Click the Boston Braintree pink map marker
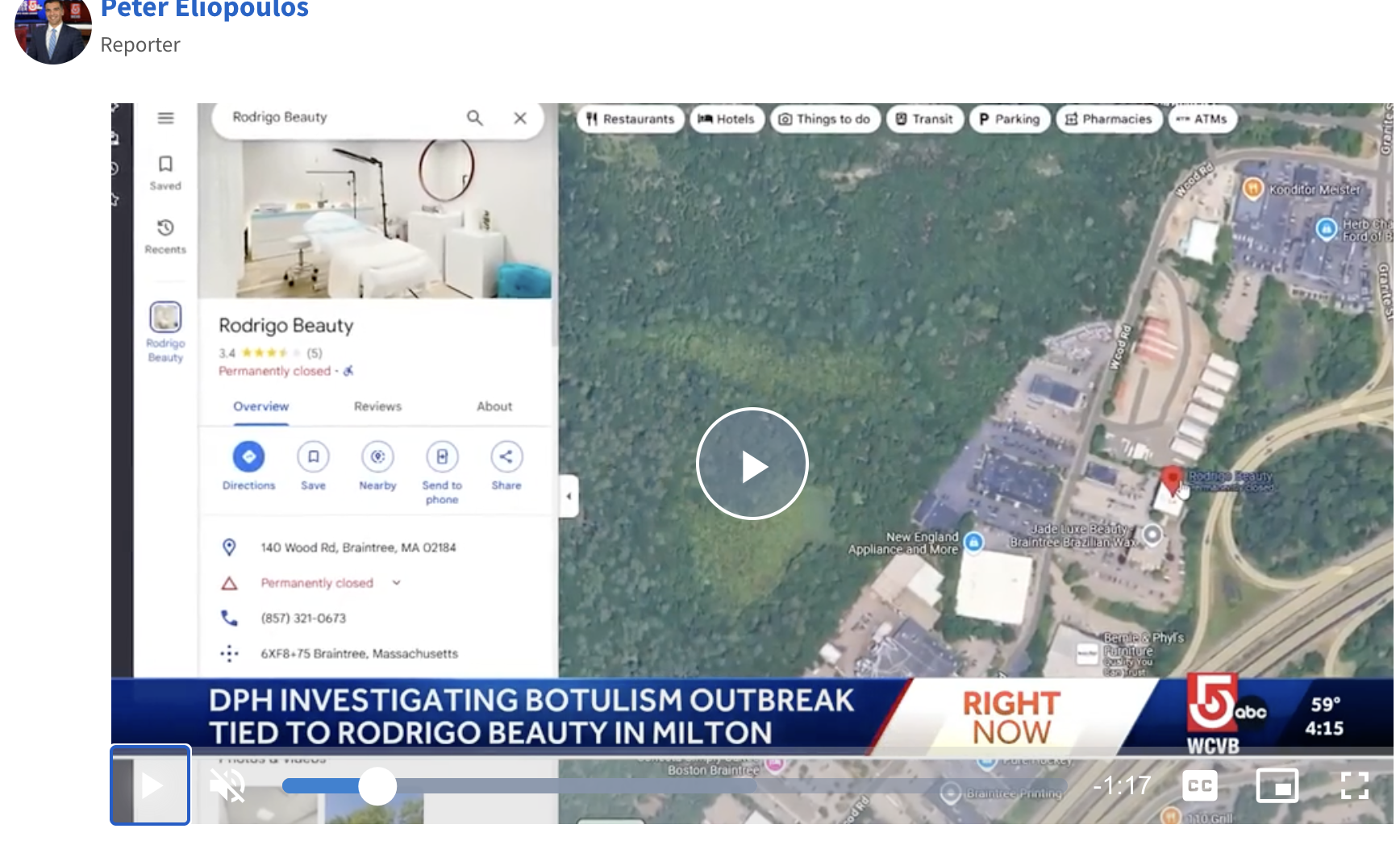 point(774,763)
